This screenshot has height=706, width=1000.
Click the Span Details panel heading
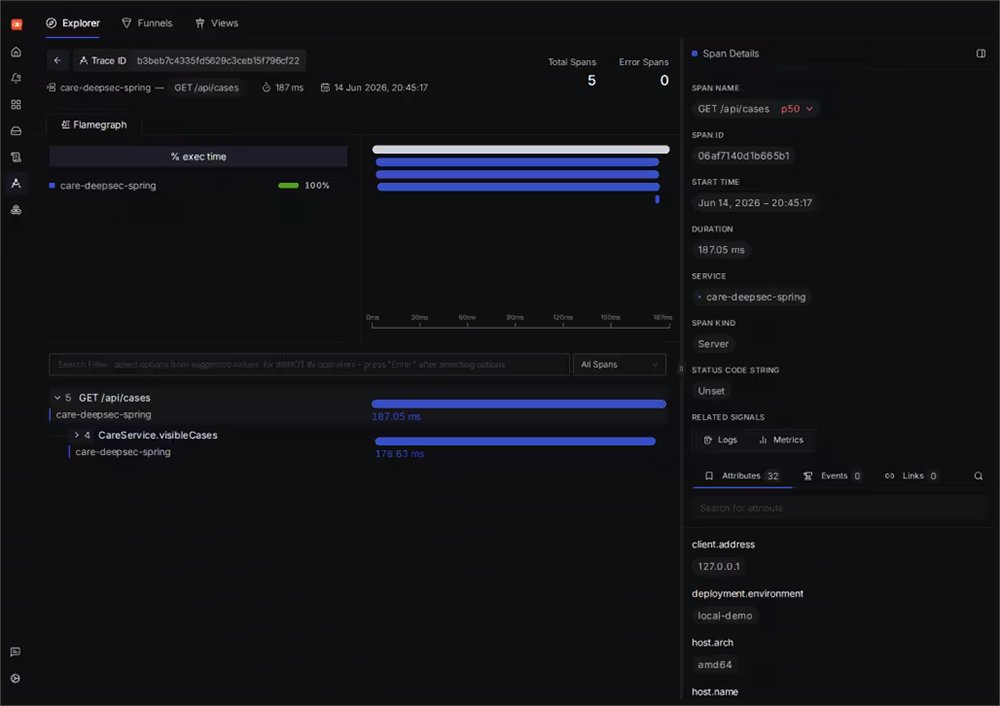(x=730, y=54)
